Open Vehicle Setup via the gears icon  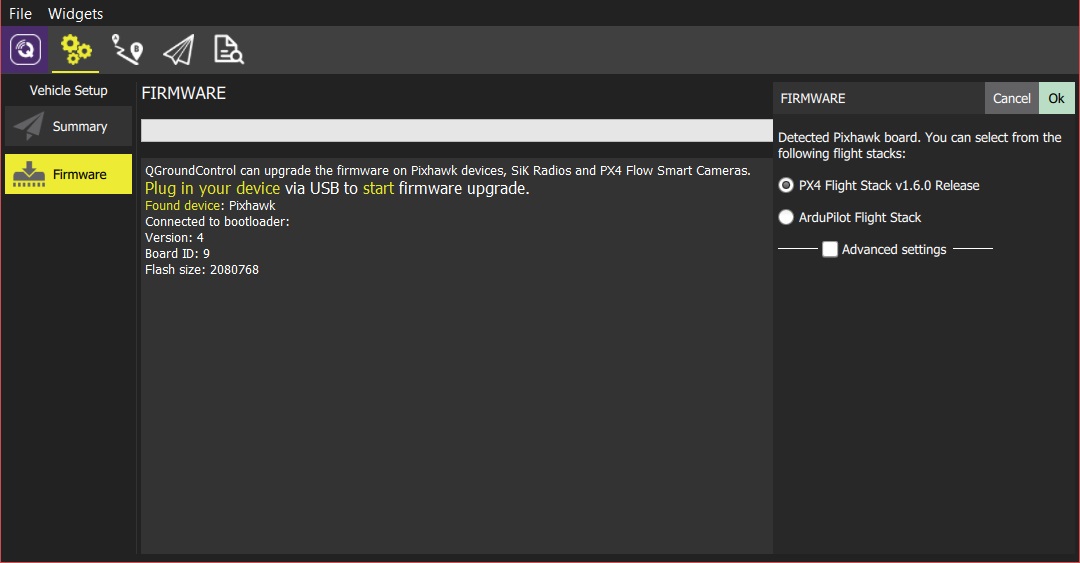point(76,50)
